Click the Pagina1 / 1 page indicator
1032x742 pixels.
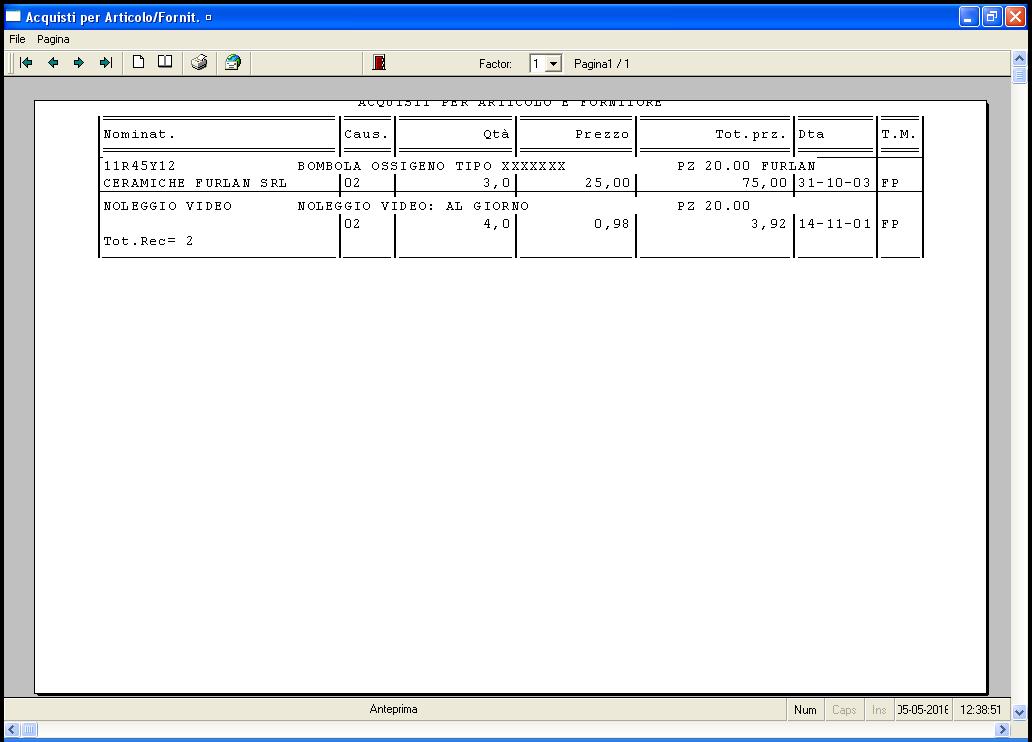[602, 64]
